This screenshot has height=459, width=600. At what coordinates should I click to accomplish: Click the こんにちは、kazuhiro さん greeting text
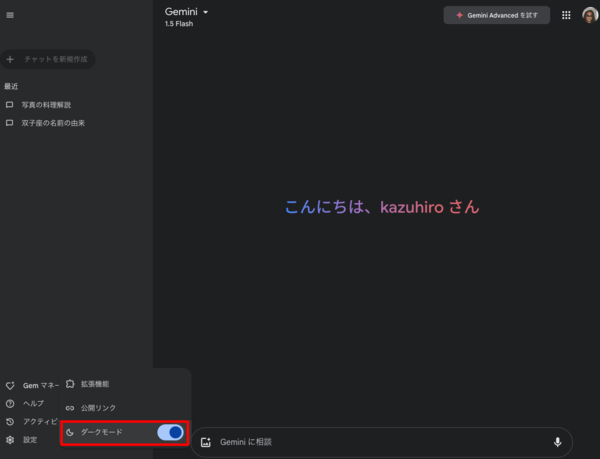point(382,207)
